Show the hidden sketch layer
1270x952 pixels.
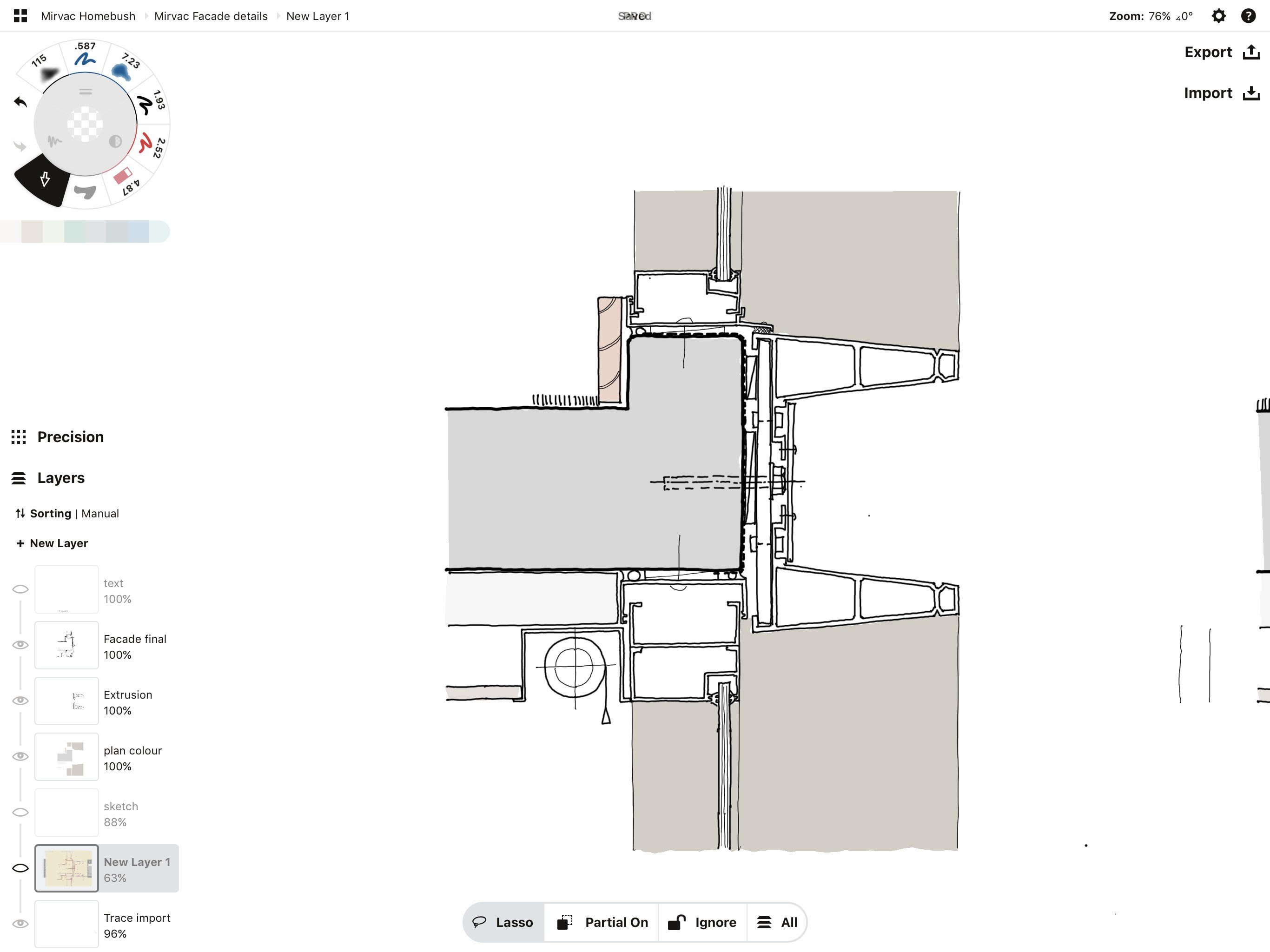tap(20, 812)
